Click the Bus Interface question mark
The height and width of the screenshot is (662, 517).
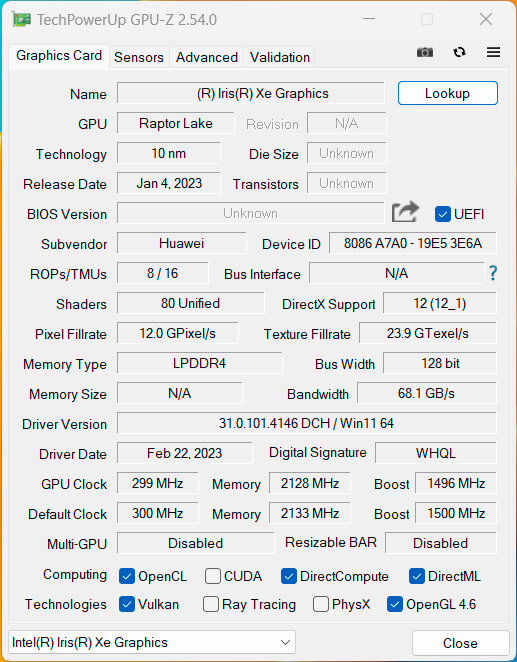[493, 273]
